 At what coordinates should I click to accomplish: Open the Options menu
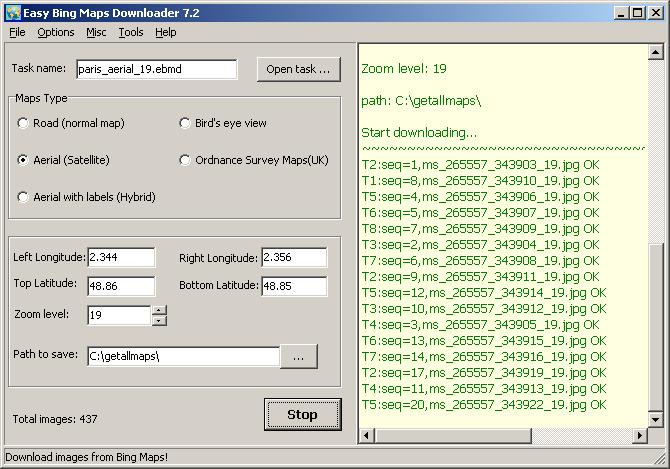(56, 32)
